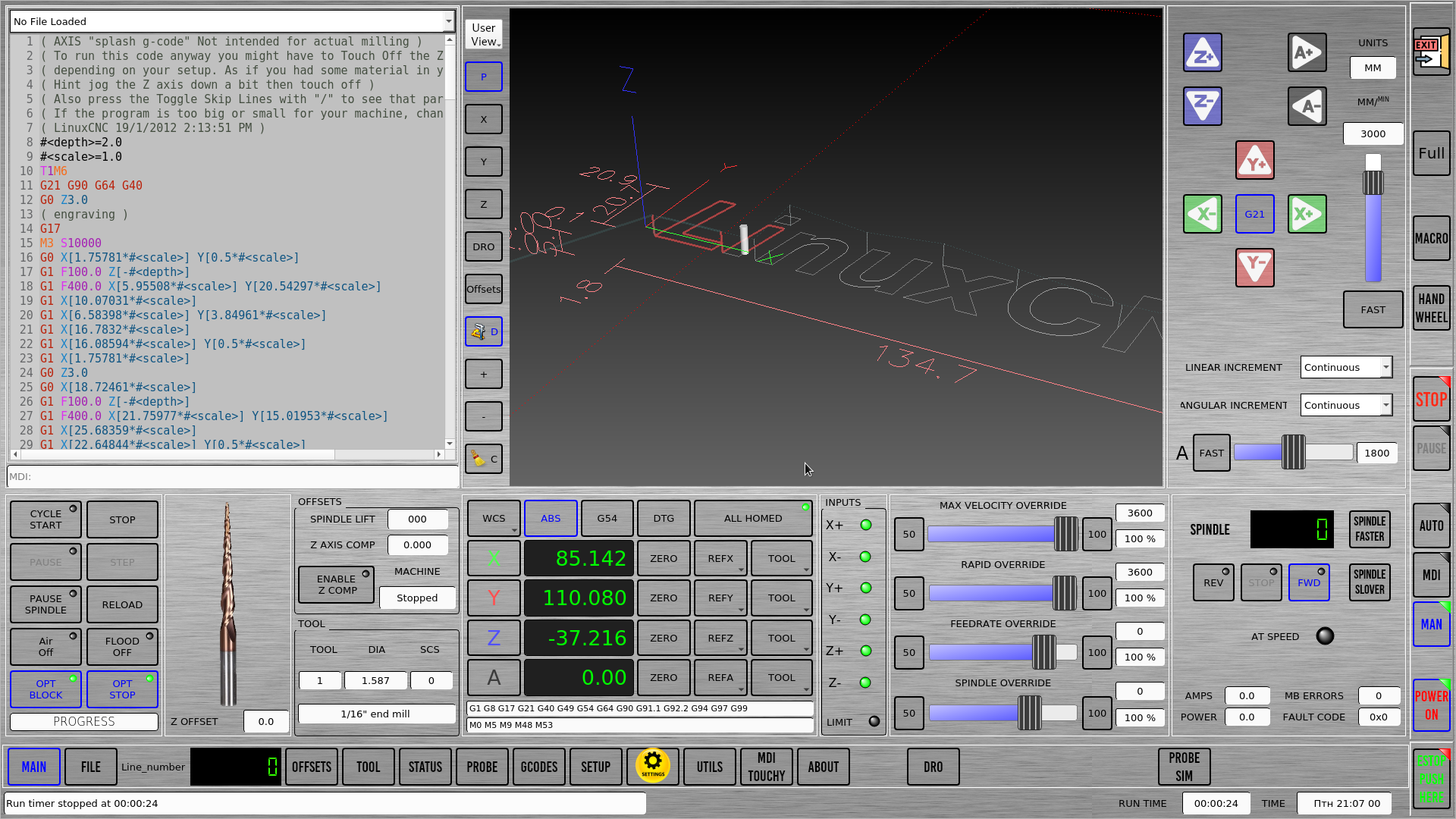Toggle spindle REV direction
Screen dimensions: 1456x819
point(1213,582)
